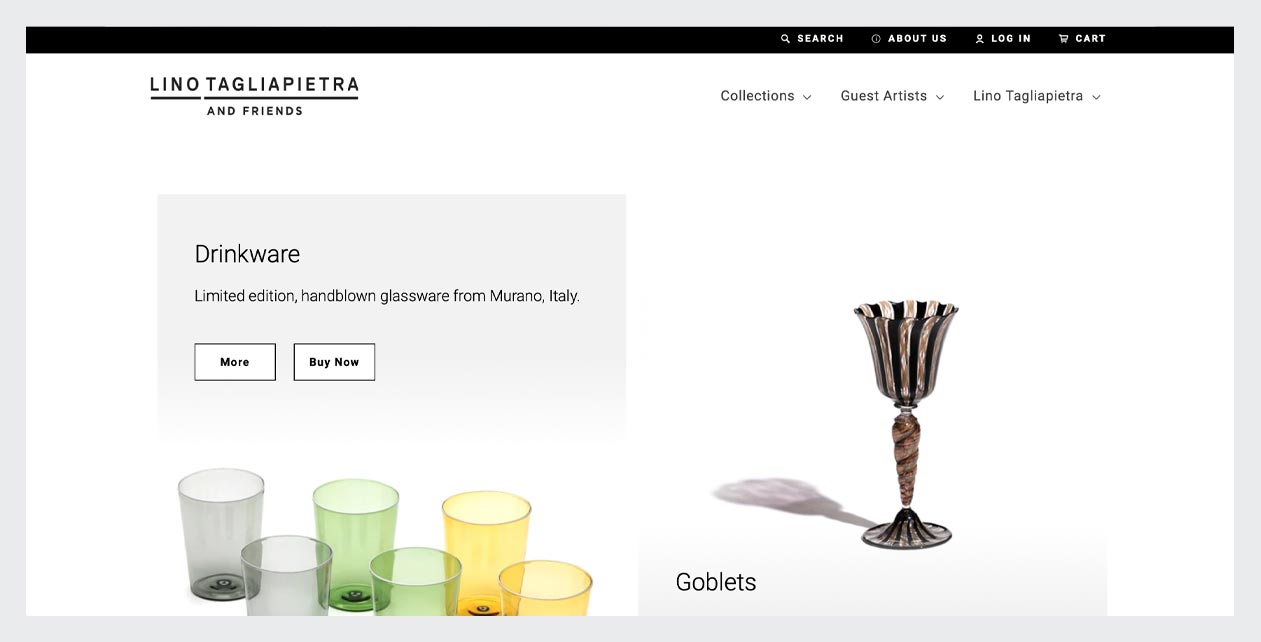Go home via Lino Tagliapietra and Friends logo

pyautogui.click(x=254, y=96)
